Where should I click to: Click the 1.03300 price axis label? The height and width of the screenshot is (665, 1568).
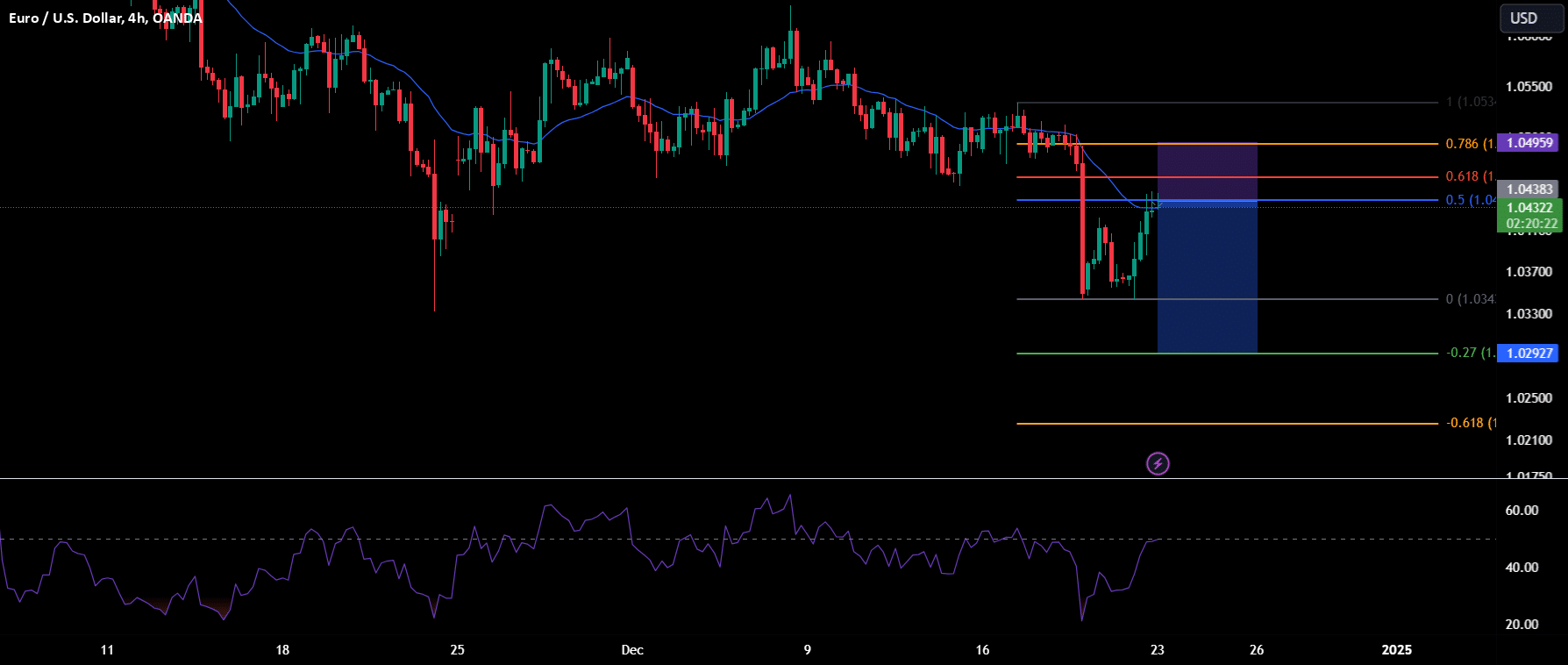click(x=1529, y=314)
